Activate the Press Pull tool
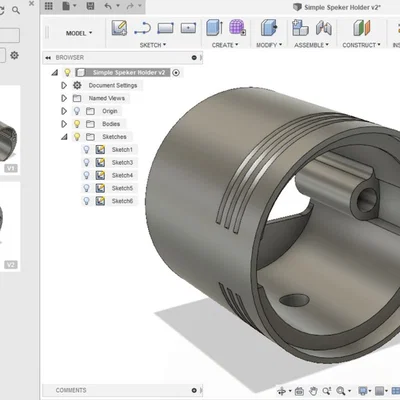This screenshot has height=400, width=400. click(x=269, y=28)
